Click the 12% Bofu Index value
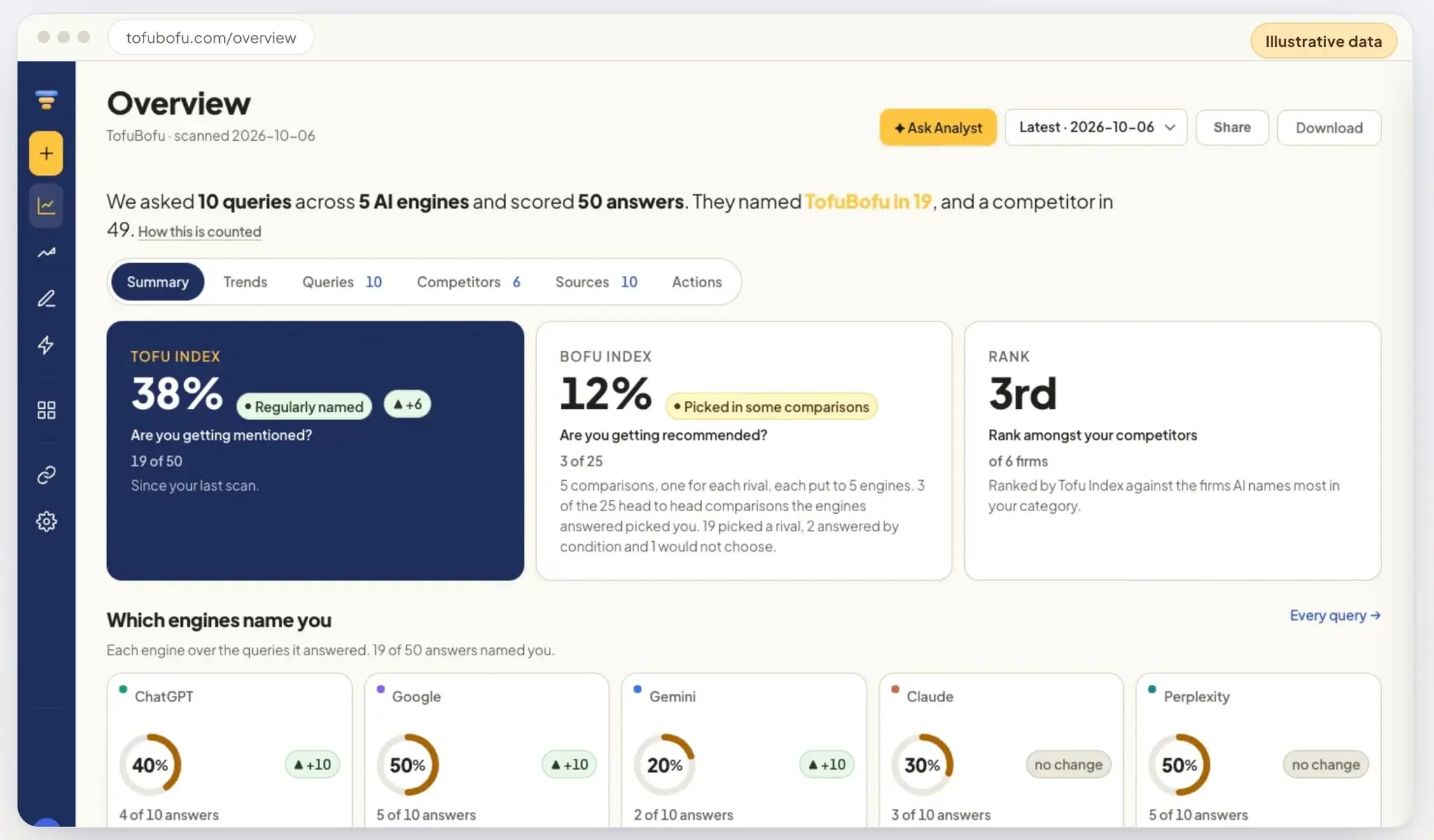Image resolution: width=1434 pixels, height=840 pixels. pos(606,393)
